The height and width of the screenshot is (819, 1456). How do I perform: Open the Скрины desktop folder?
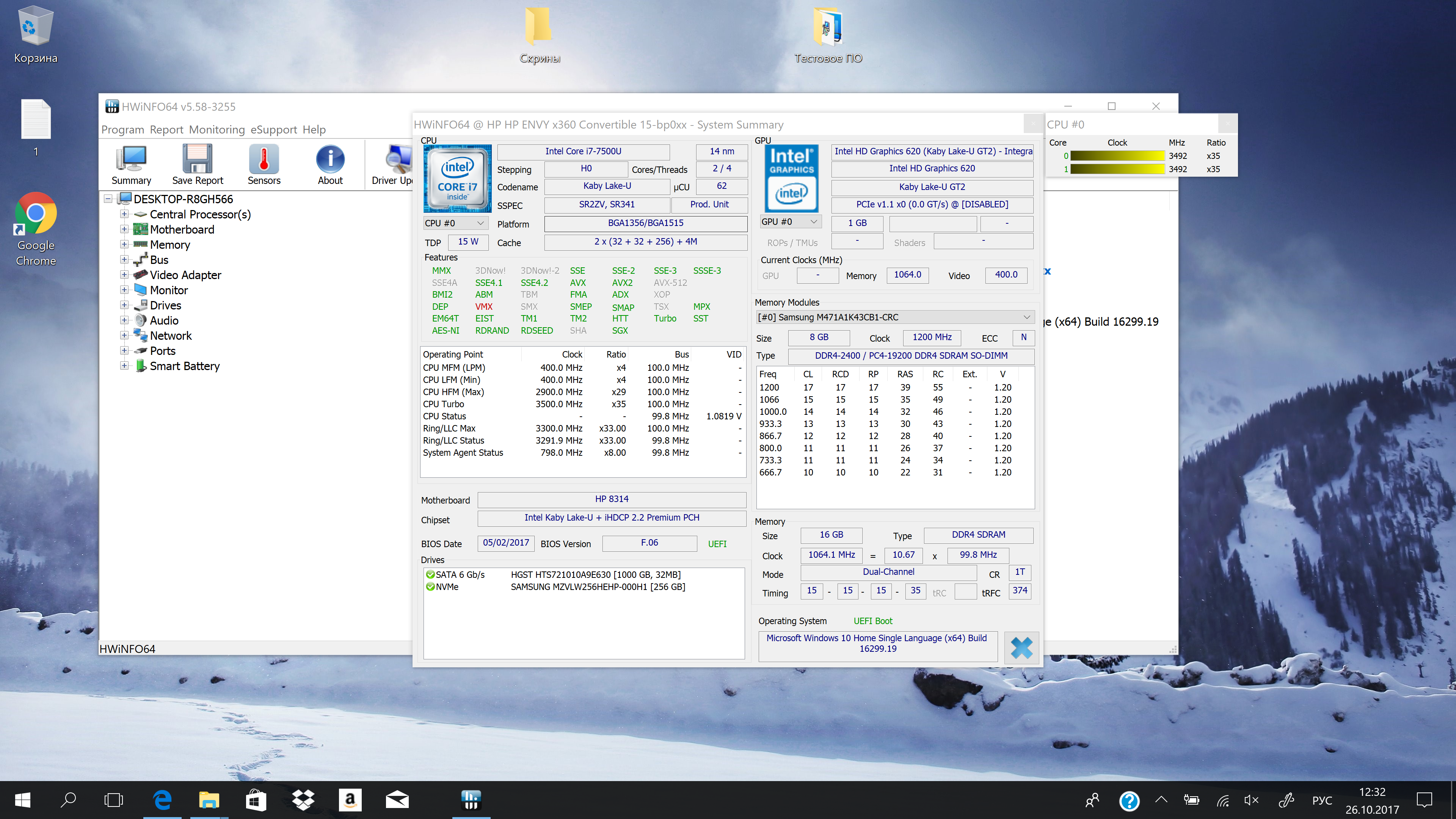pyautogui.click(x=539, y=35)
